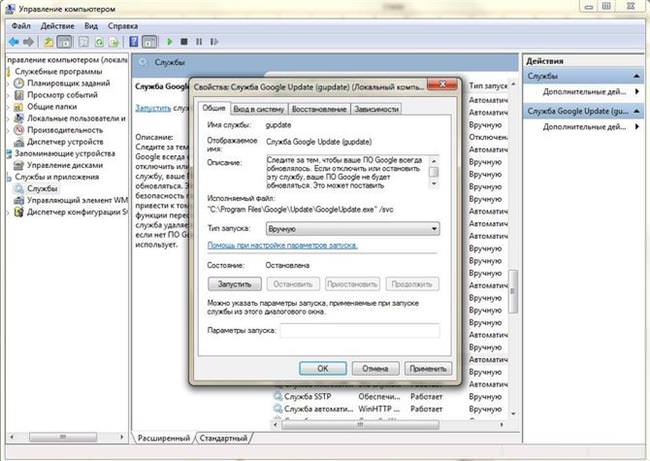650x461 pixels.
Task: Restart the service with the toolbar restart icon
Action: click(214, 41)
